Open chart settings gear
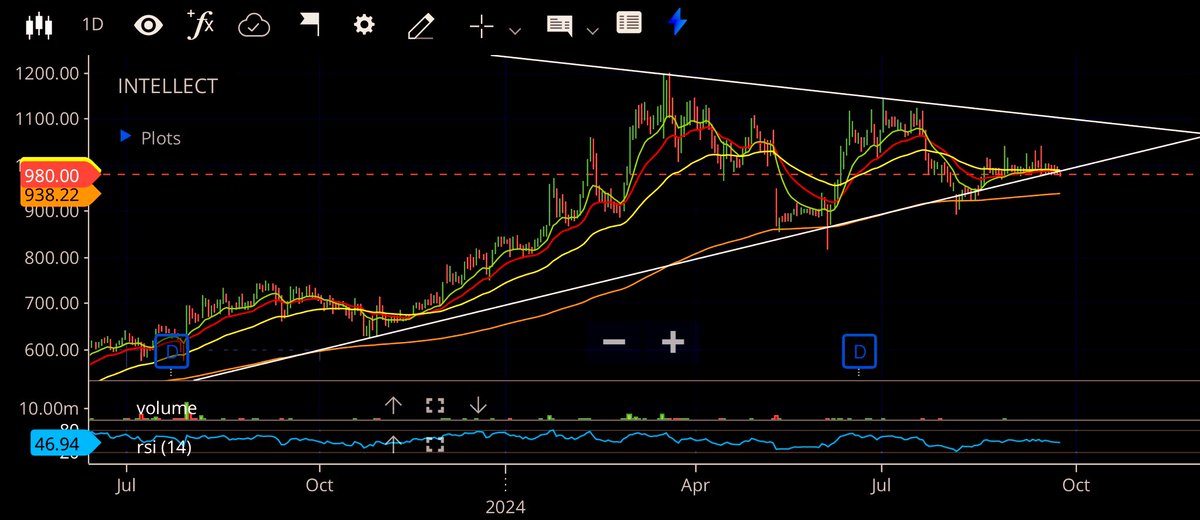 (365, 25)
